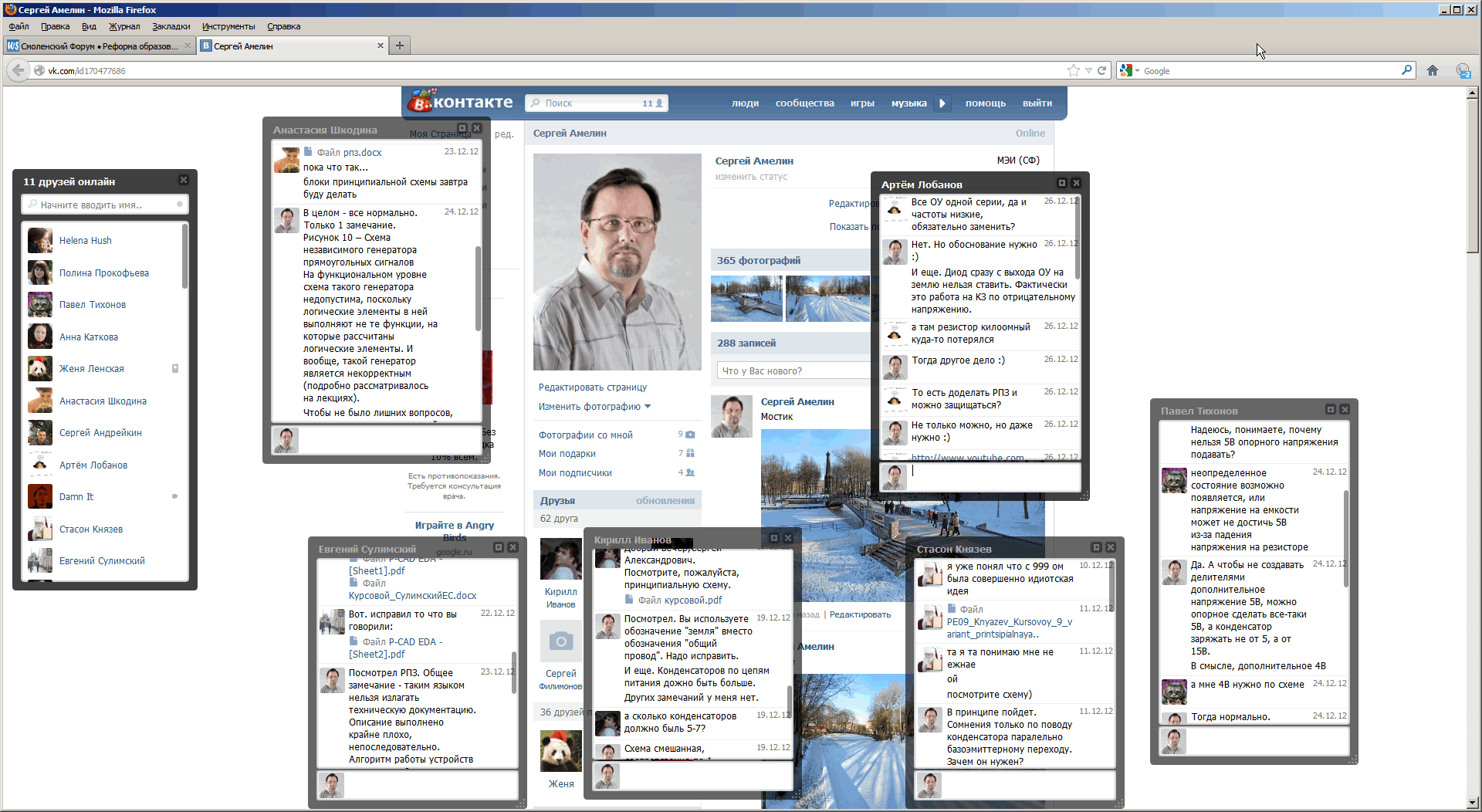Open the Инструменты menu
Screen dimensions: 1482x812
pos(228,26)
